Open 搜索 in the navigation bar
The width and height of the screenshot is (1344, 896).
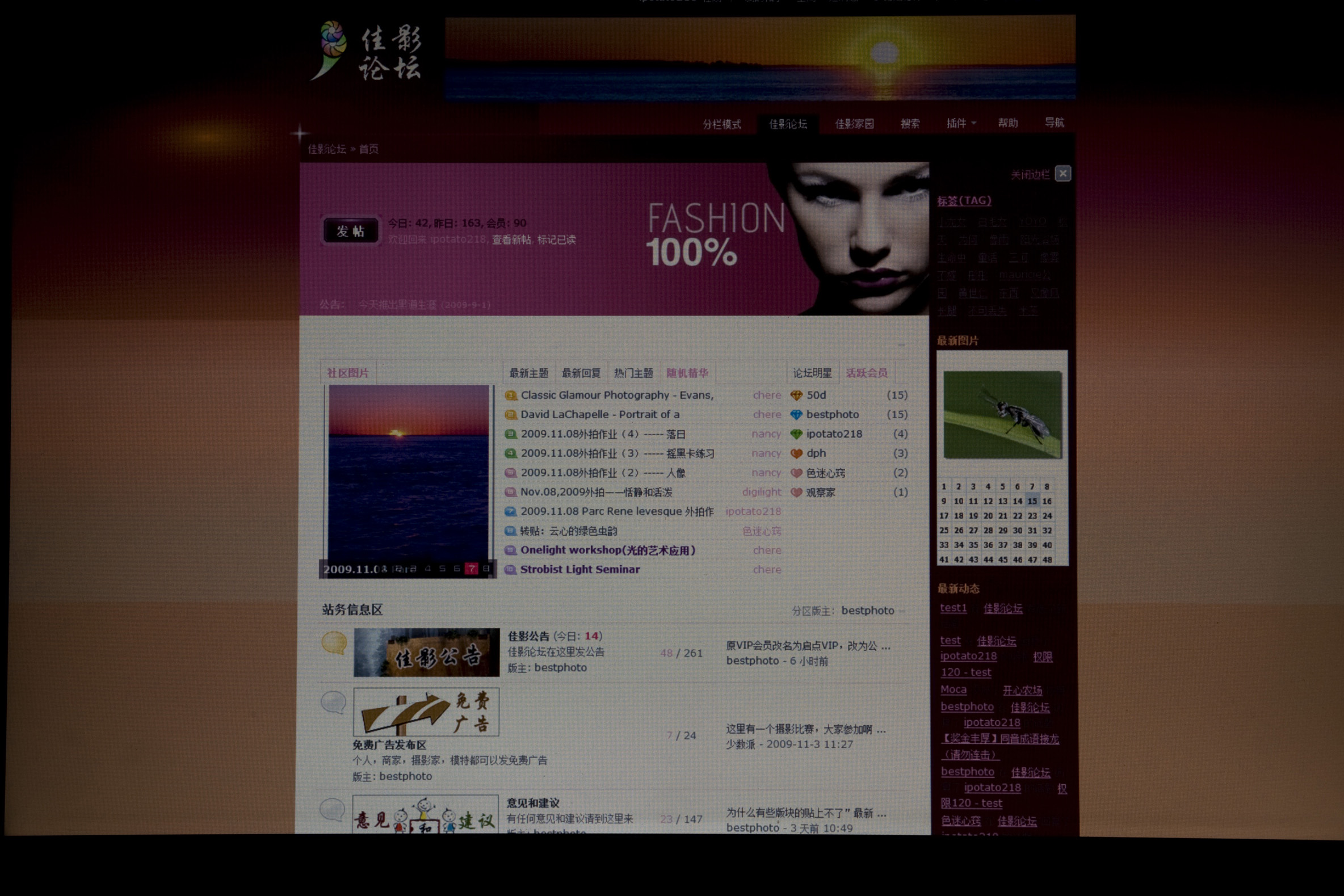[910, 124]
